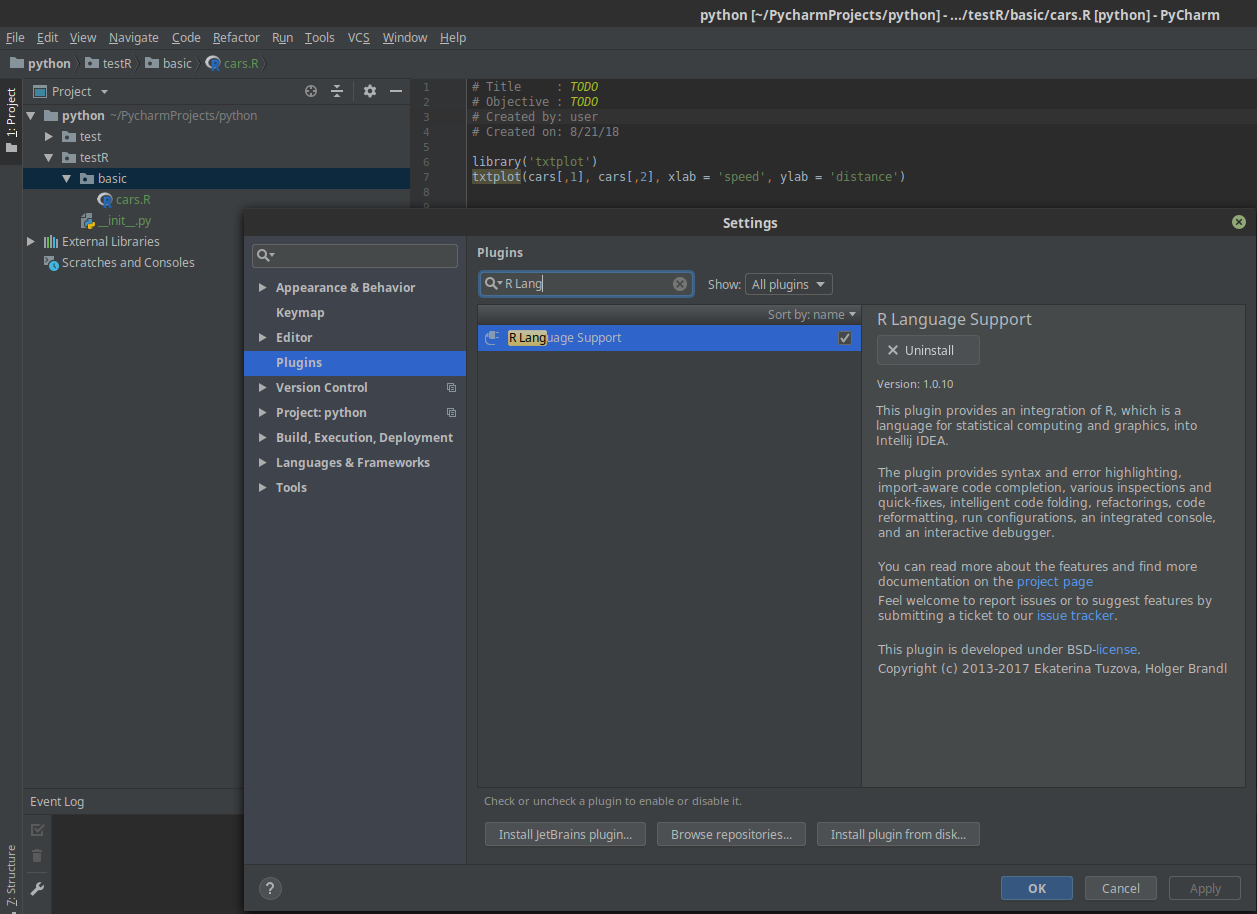Click the Uninstall button
This screenshot has height=914, width=1257.
[928, 351]
